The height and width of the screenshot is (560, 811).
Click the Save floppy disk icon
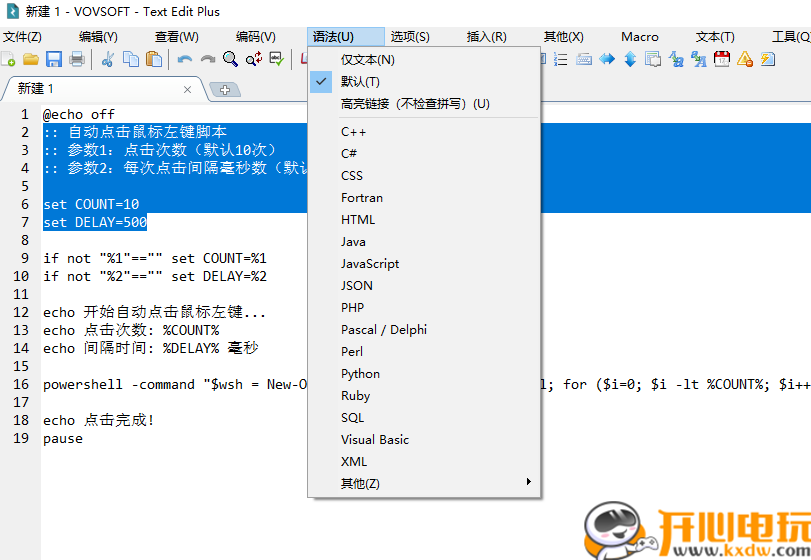pos(54,59)
